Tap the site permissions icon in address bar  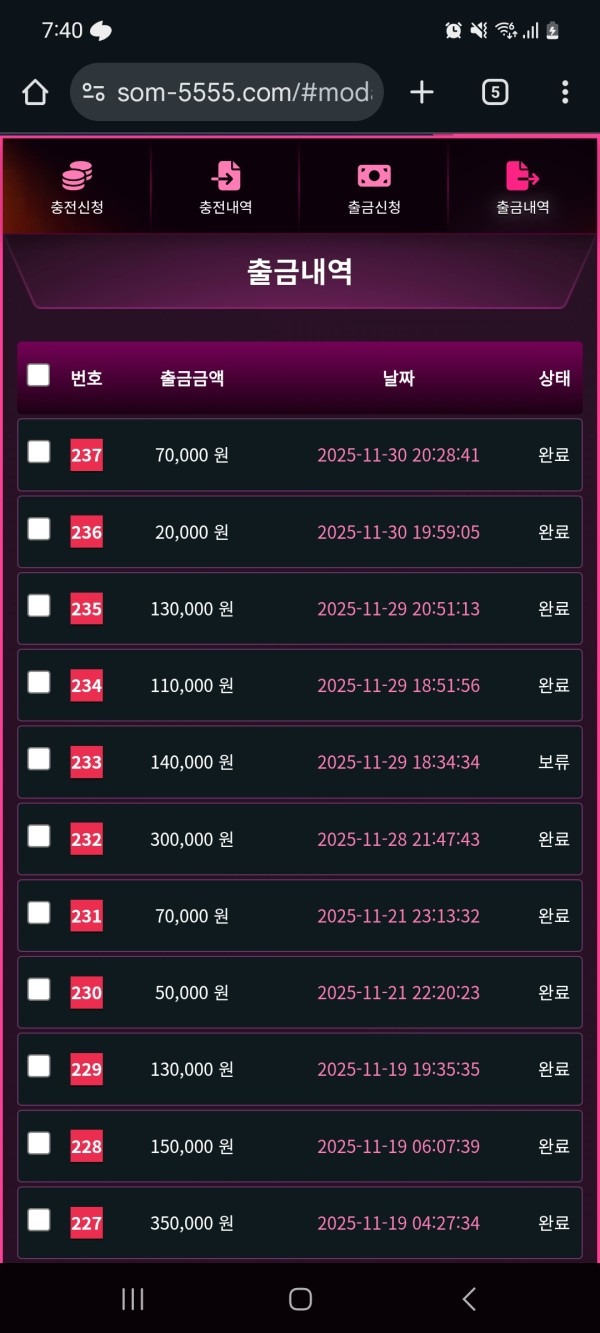click(95, 92)
